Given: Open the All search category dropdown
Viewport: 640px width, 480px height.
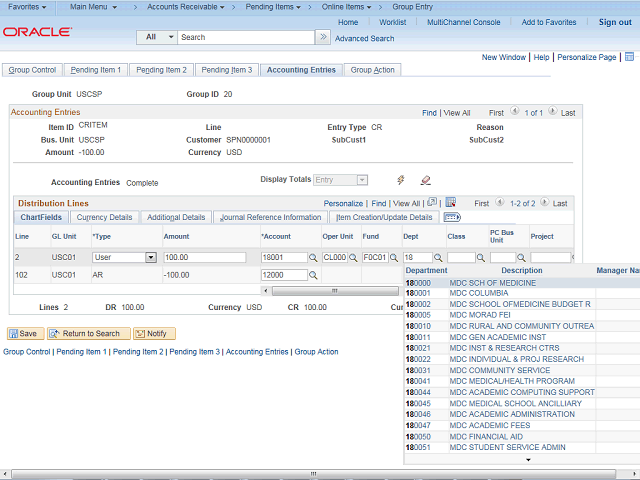Looking at the screenshot, I should coord(156,37).
